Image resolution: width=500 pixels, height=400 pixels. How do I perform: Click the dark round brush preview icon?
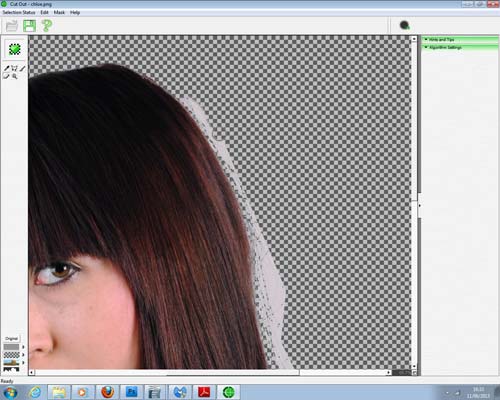[404, 25]
